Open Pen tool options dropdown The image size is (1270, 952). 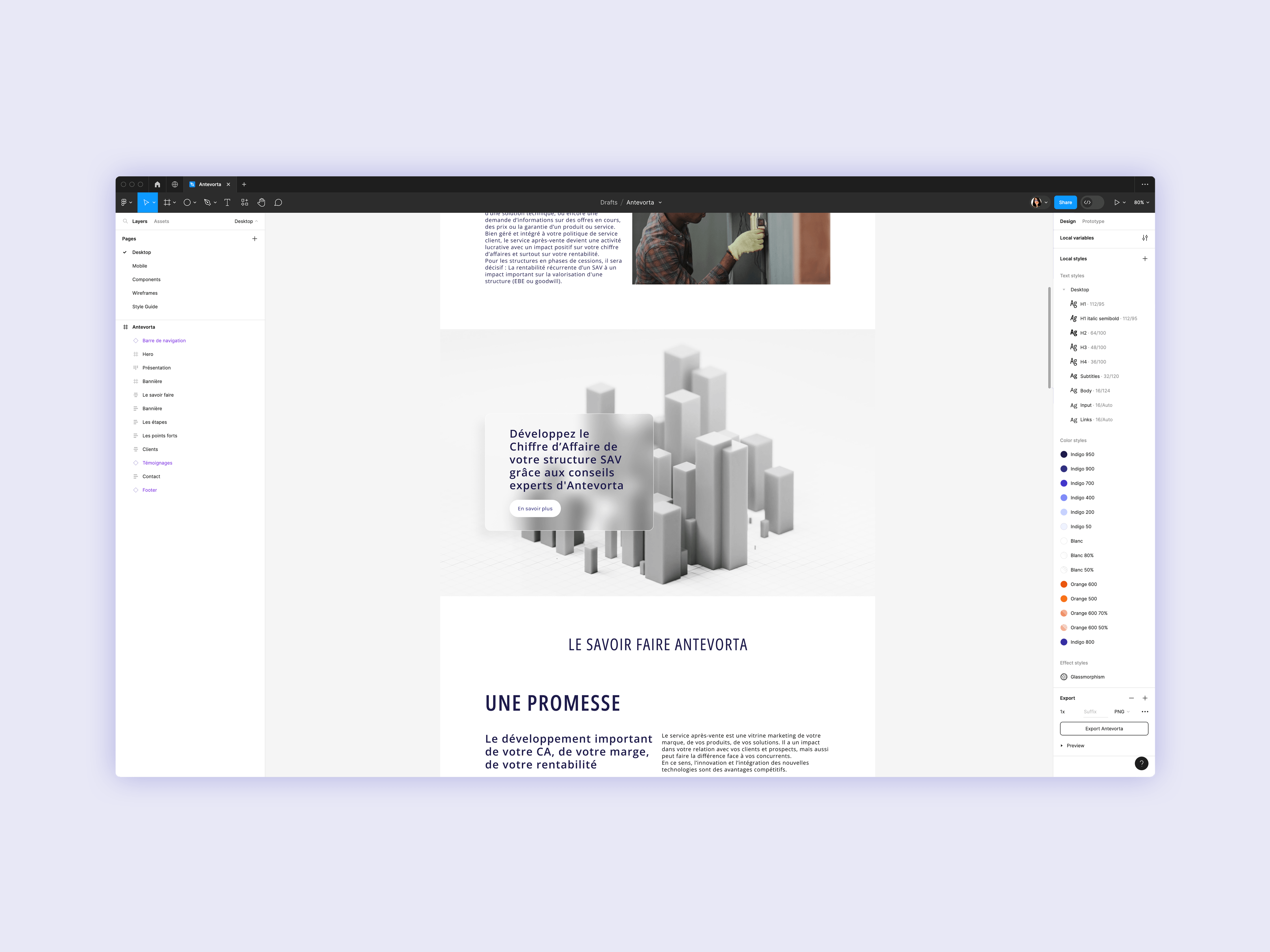215,203
